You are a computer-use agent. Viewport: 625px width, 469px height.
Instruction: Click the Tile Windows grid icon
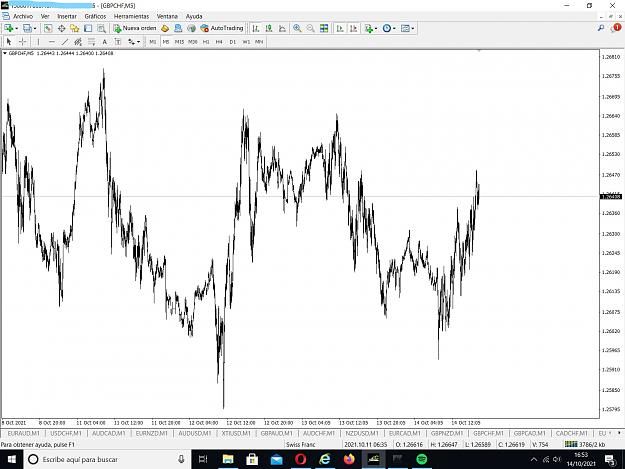pyautogui.click(x=324, y=28)
